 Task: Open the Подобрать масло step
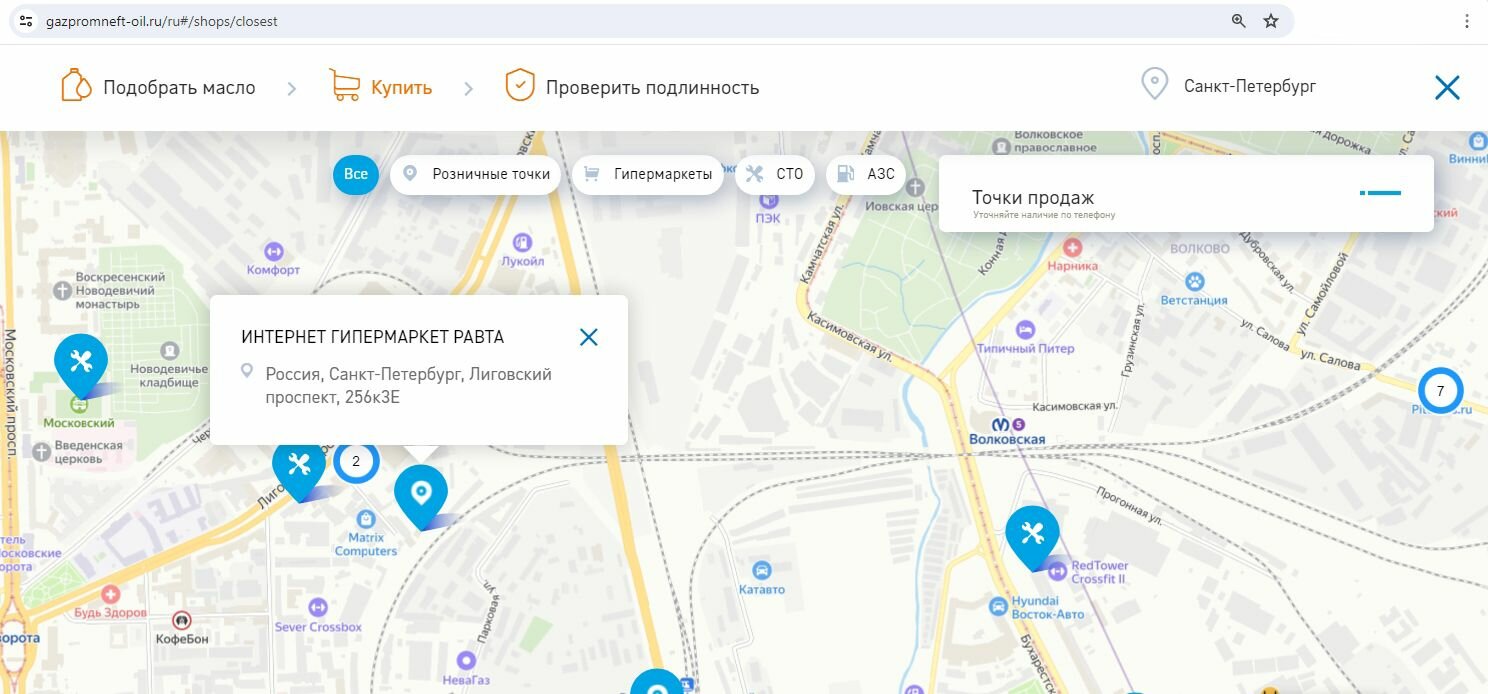pos(179,87)
